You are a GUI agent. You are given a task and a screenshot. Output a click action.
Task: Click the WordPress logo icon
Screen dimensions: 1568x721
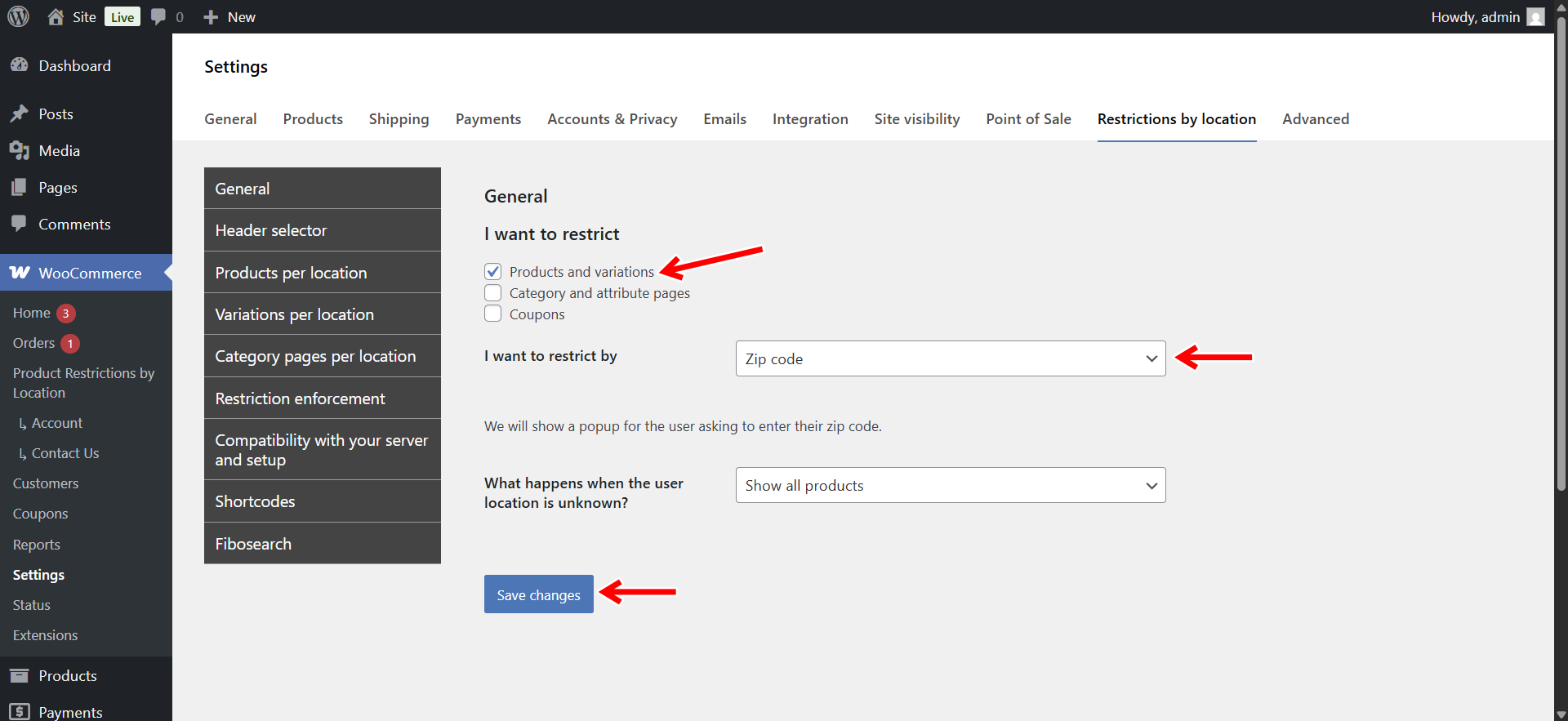click(18, 16)
